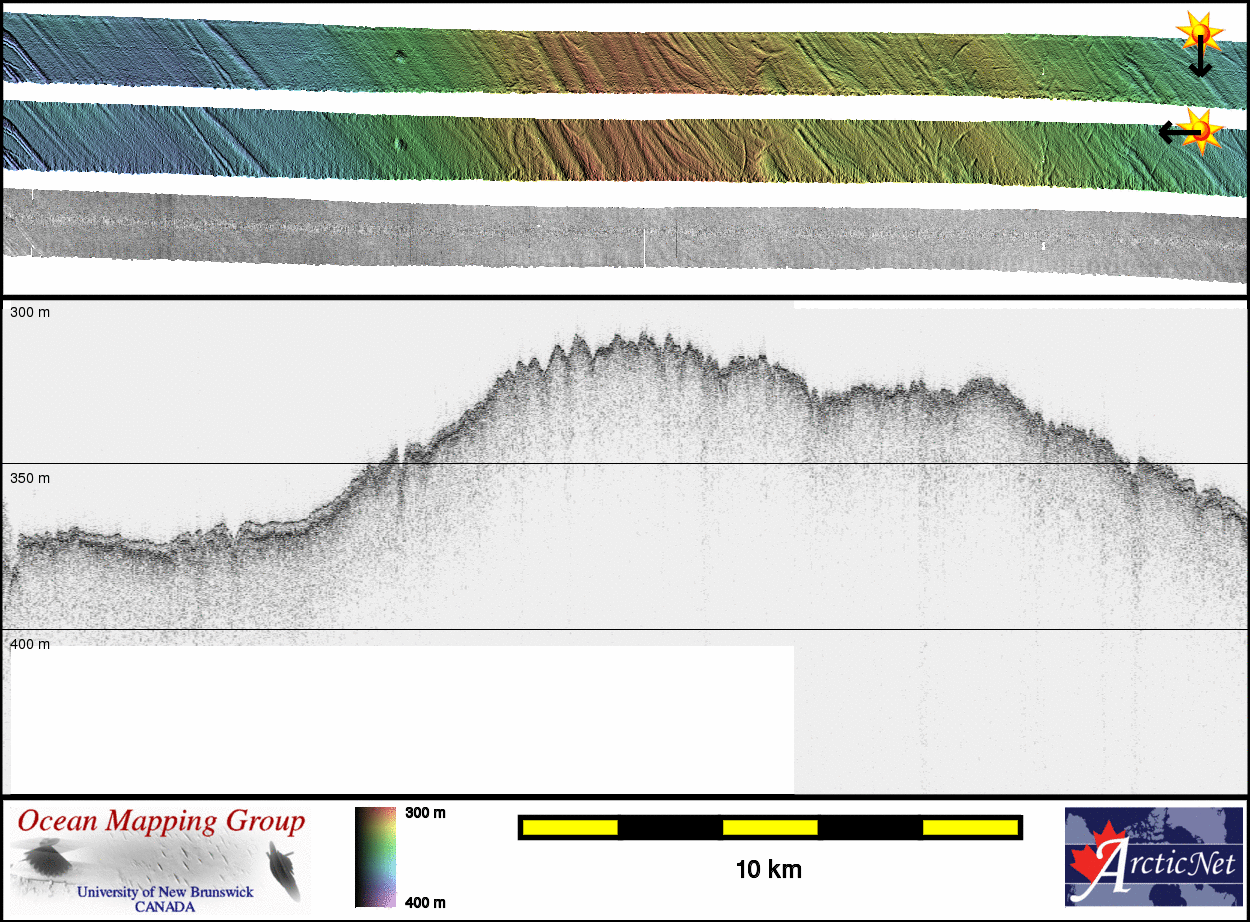Click the University of New Brunswick text

click(165, 892)
